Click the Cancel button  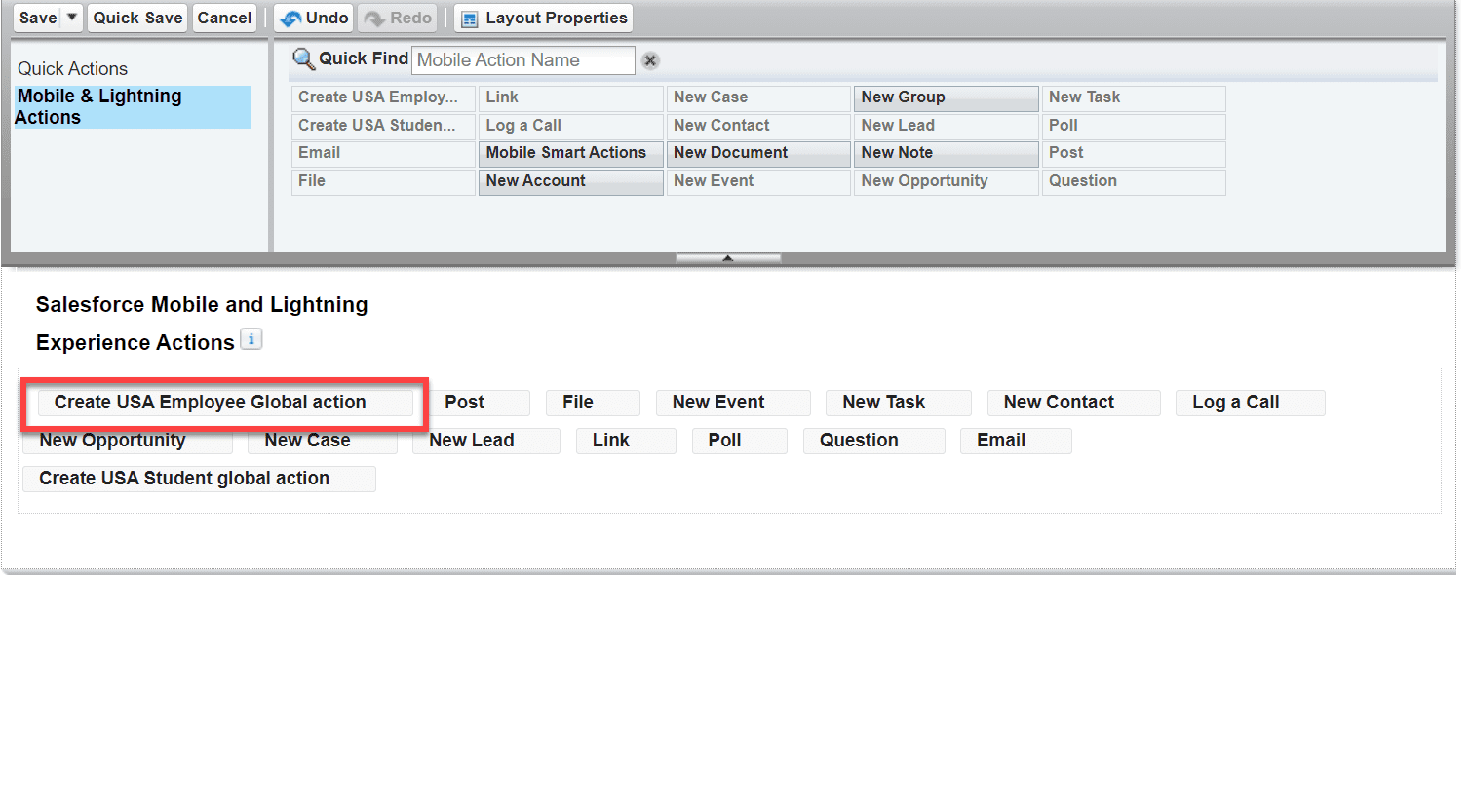224,17
